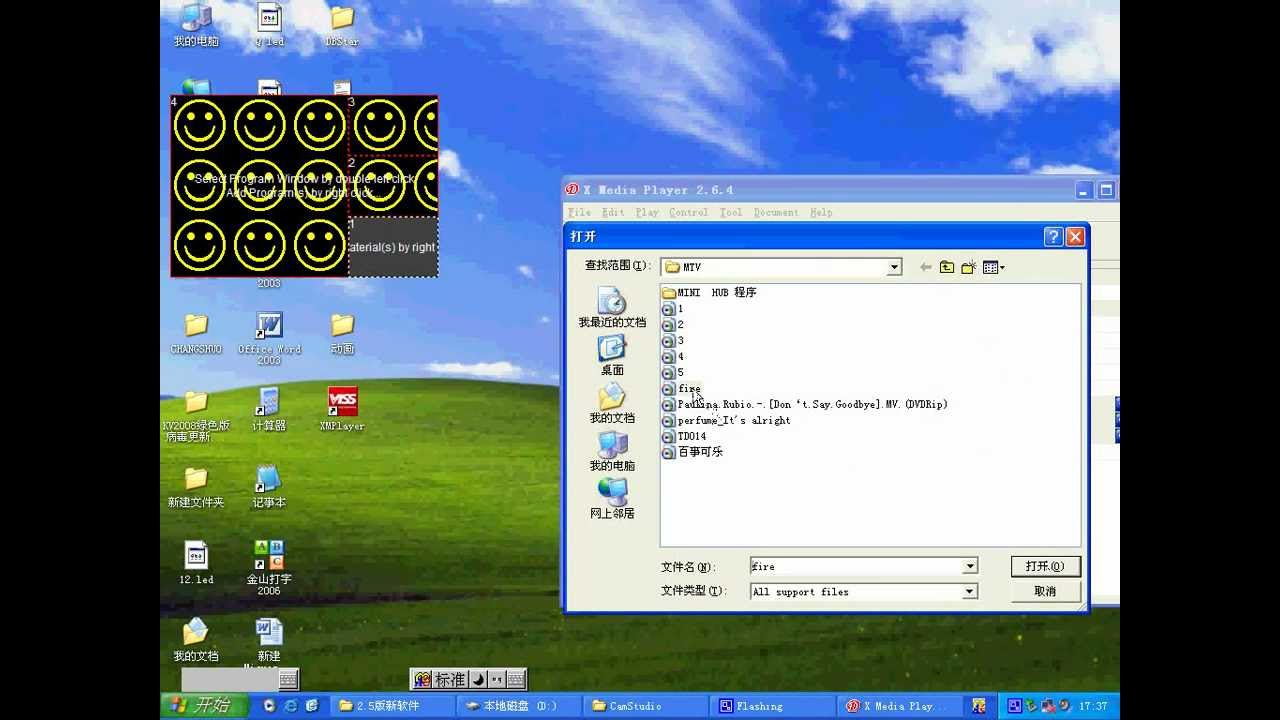Select the 金山打字 2006 desktop shortcut

coord(269,568)
